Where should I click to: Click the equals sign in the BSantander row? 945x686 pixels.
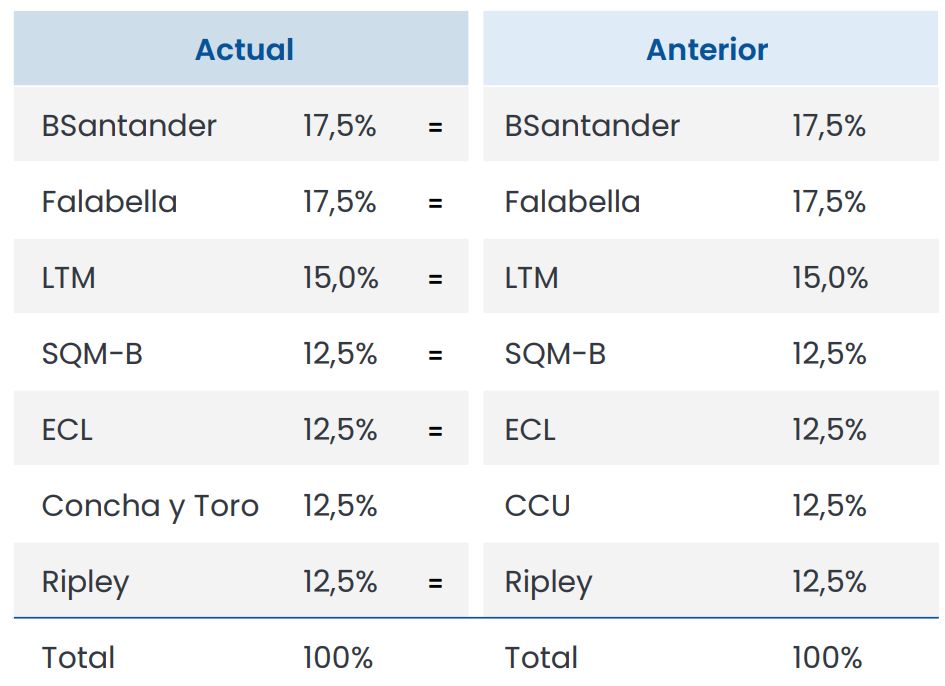[435, 127]
